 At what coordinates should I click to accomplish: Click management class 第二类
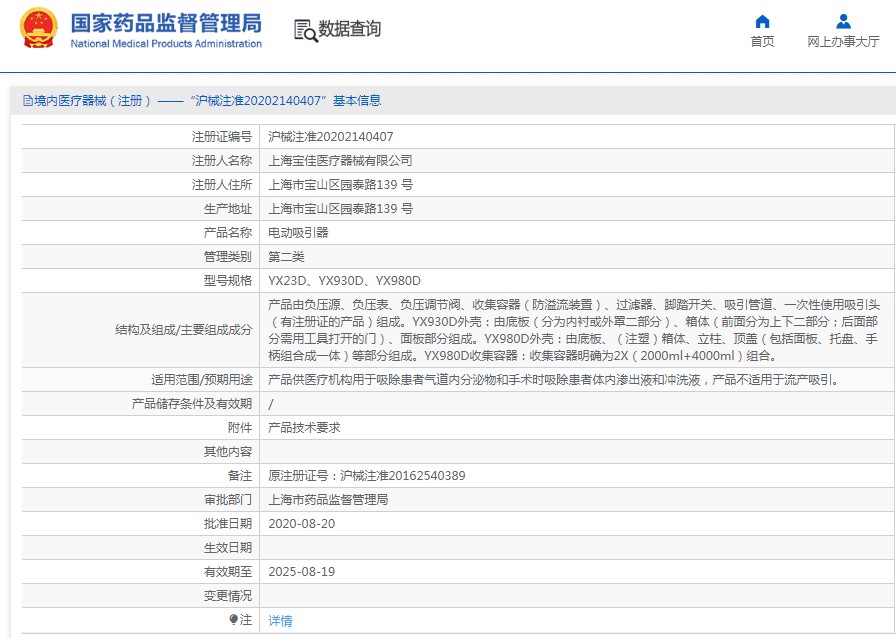tap(286, 257)
